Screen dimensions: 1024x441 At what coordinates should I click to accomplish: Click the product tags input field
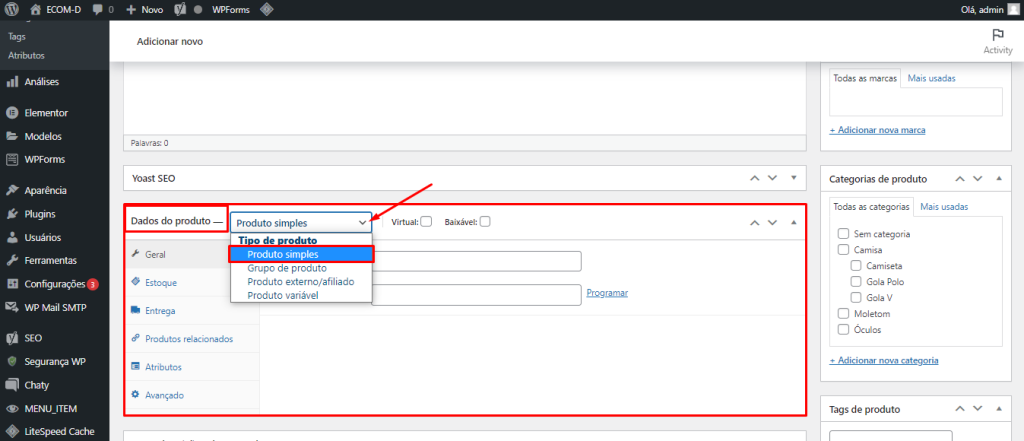(x=891, y=436)
